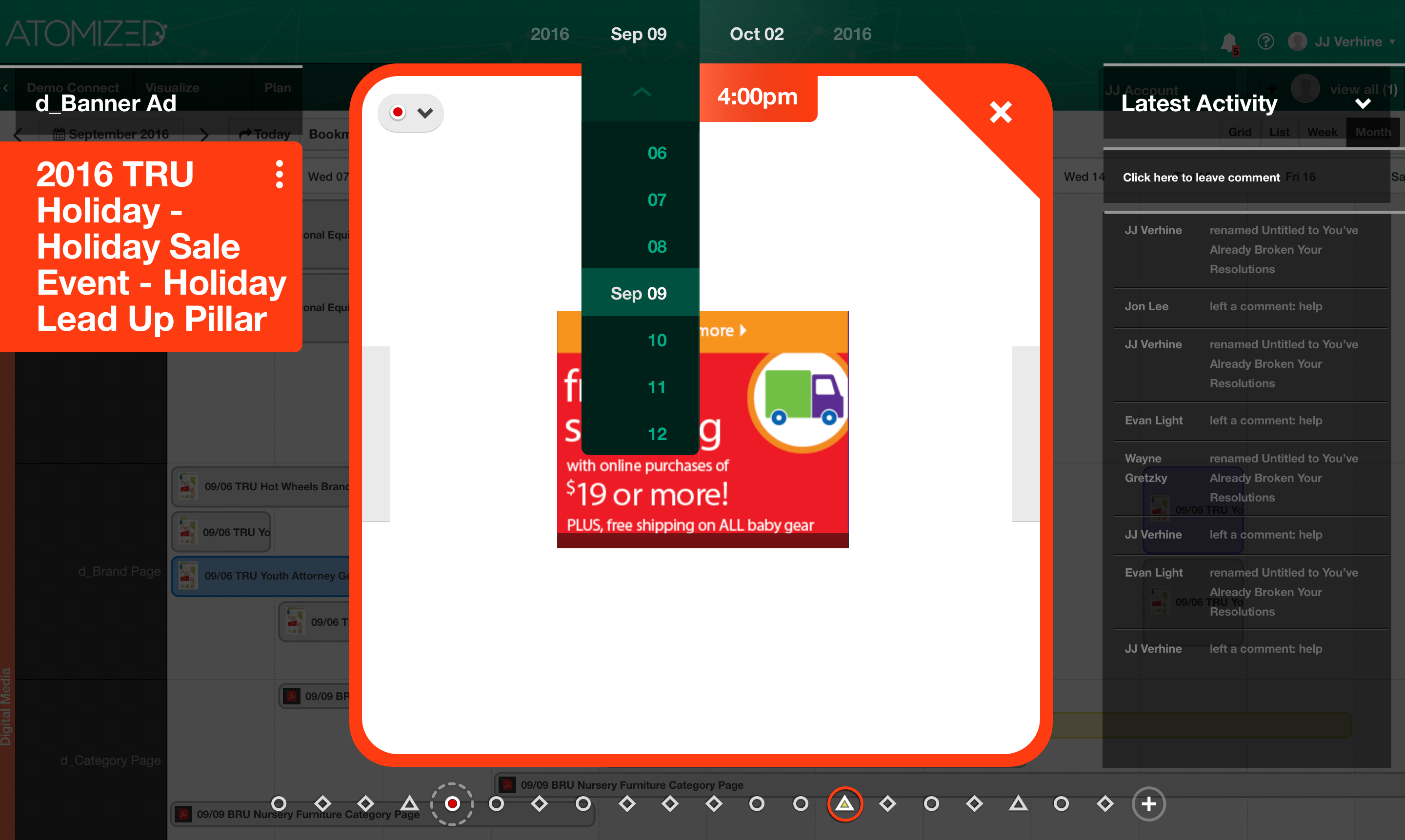The height and width of the screenshot is (840, 1405).
Task: Click the d_Brand Page row label
Action: [120, 571]
